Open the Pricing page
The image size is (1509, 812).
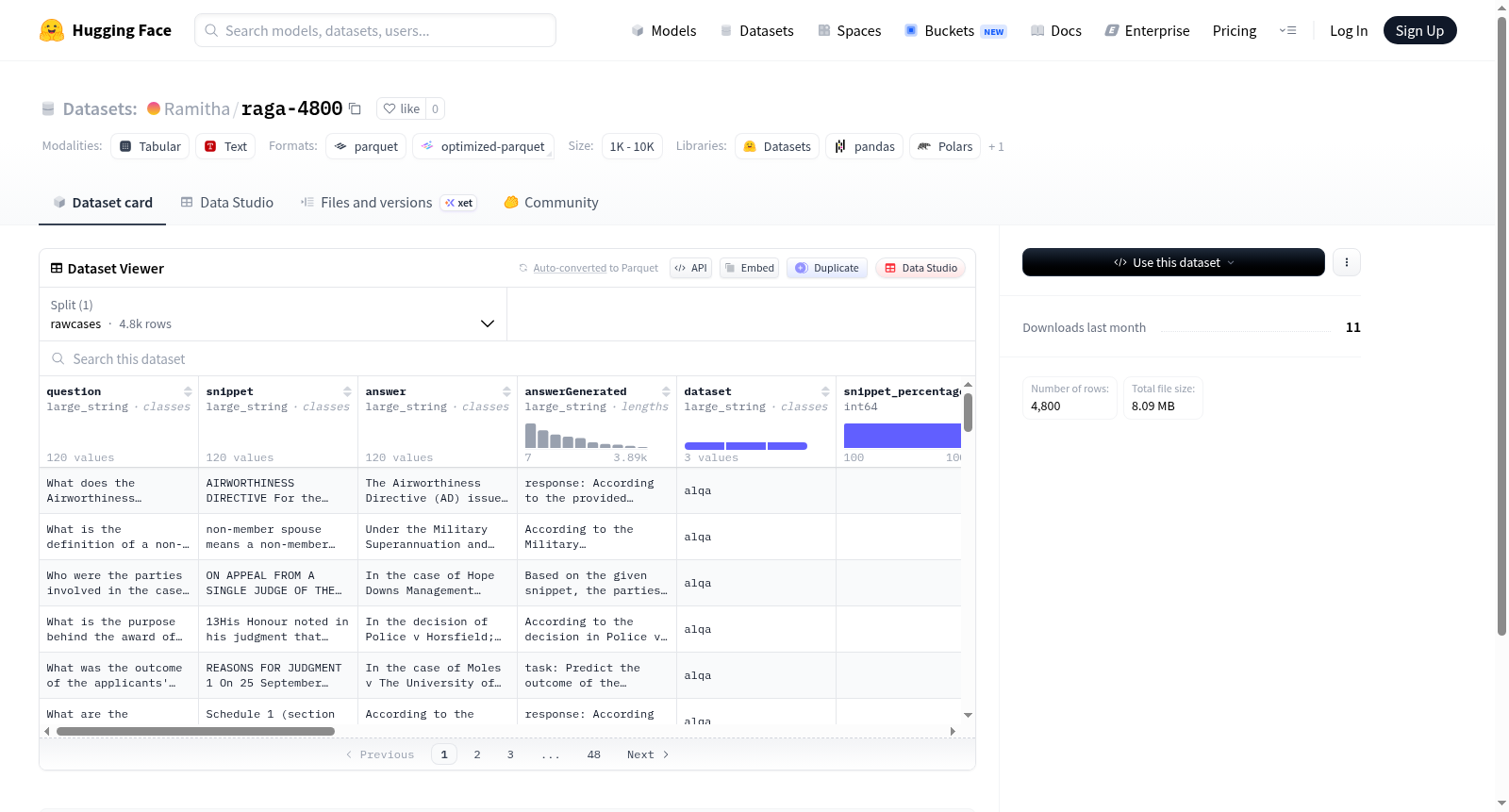point(1235,30)
